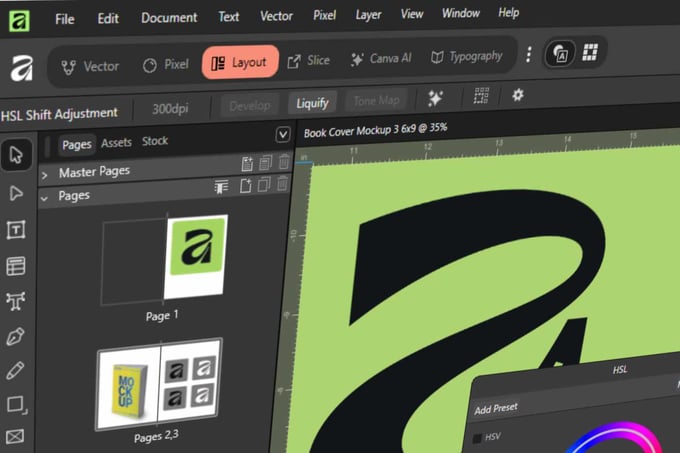This screenshot has width=680, height=453.
Task: Open the Layer menu
Action: tap(368, 15)
